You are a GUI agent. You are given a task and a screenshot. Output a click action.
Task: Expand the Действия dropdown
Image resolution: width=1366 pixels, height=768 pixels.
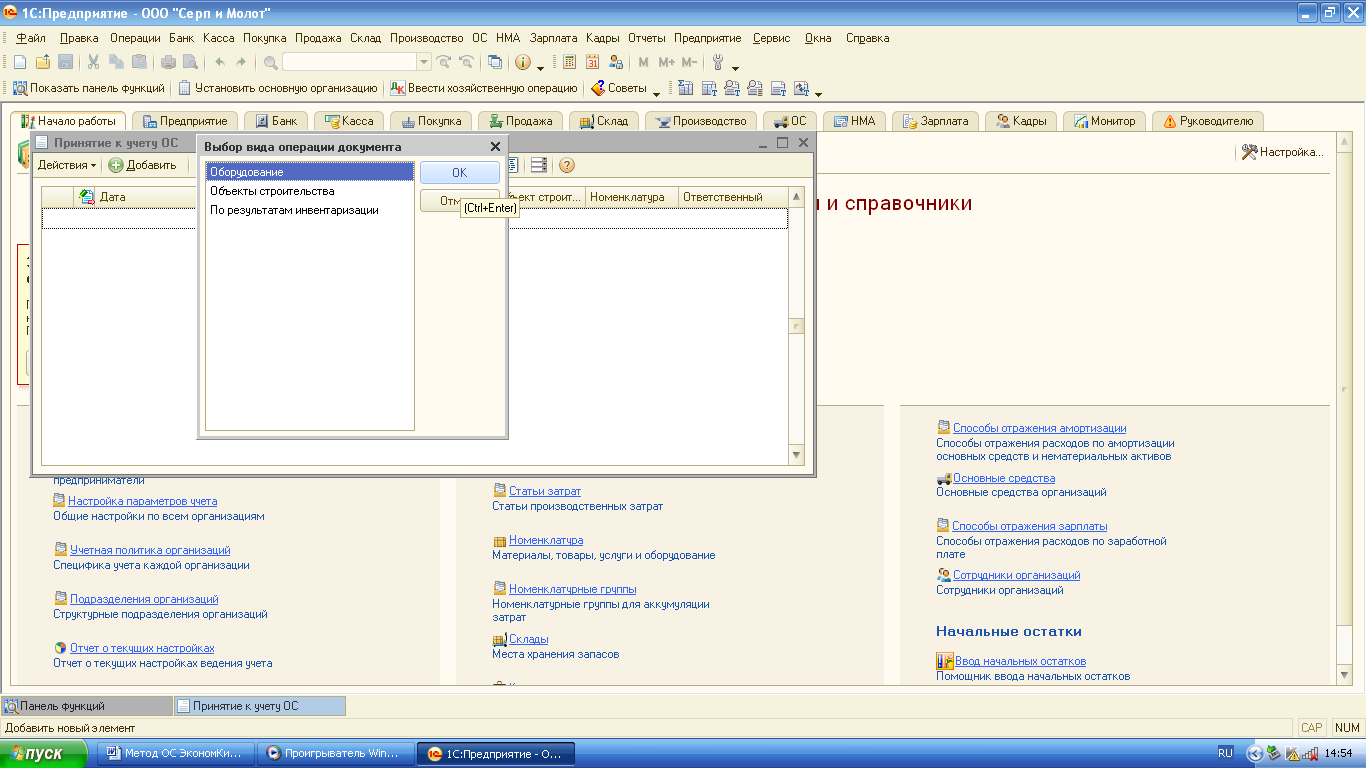click(67, 165)
